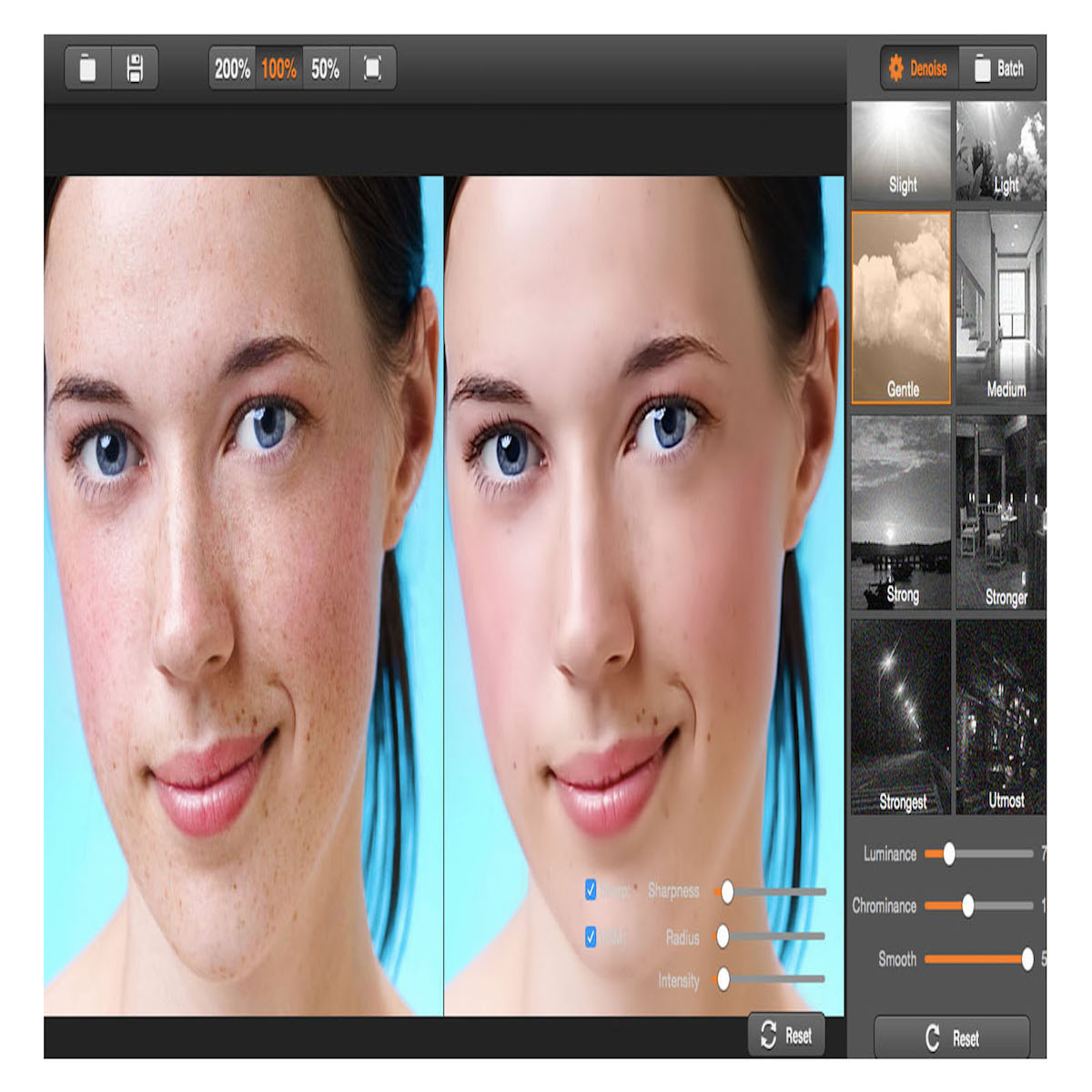1092x1092 pixels.
Task: Click the Chrominance label
Action: coord(885,905)
